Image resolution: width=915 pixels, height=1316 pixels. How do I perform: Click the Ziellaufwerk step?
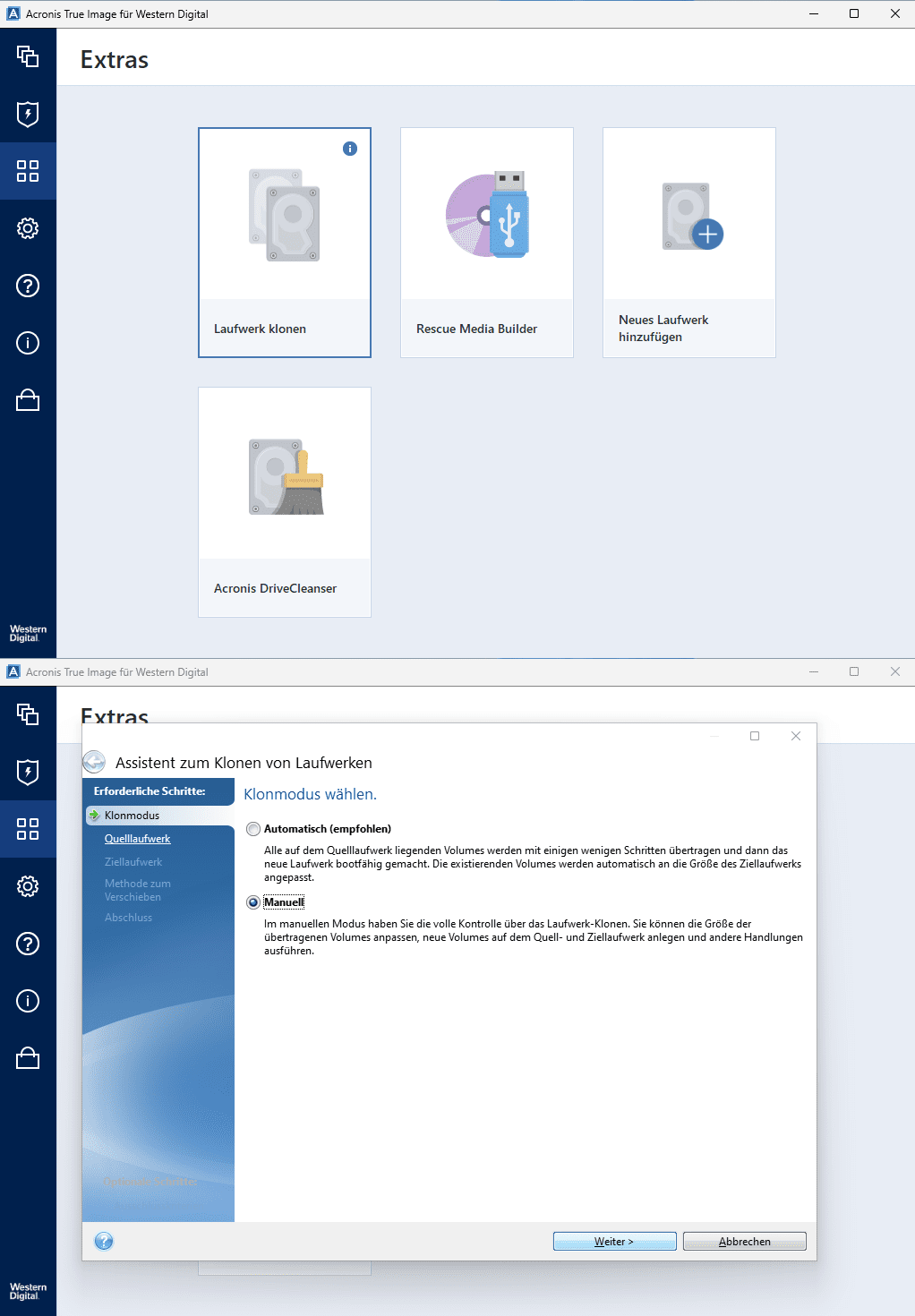(133, 862)
